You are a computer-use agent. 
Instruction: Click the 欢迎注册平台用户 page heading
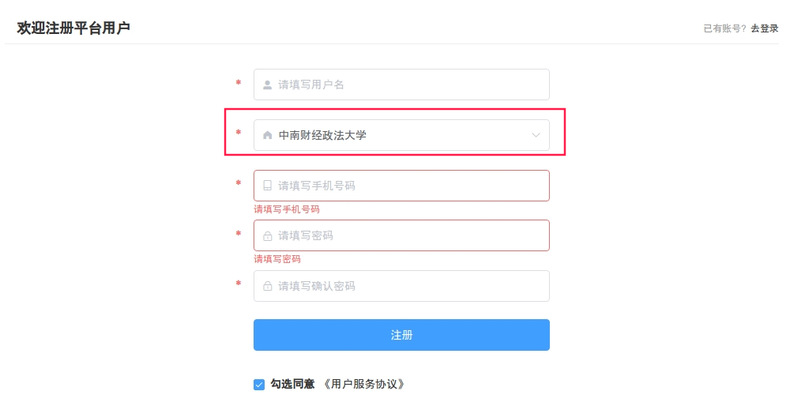point(74,28)
